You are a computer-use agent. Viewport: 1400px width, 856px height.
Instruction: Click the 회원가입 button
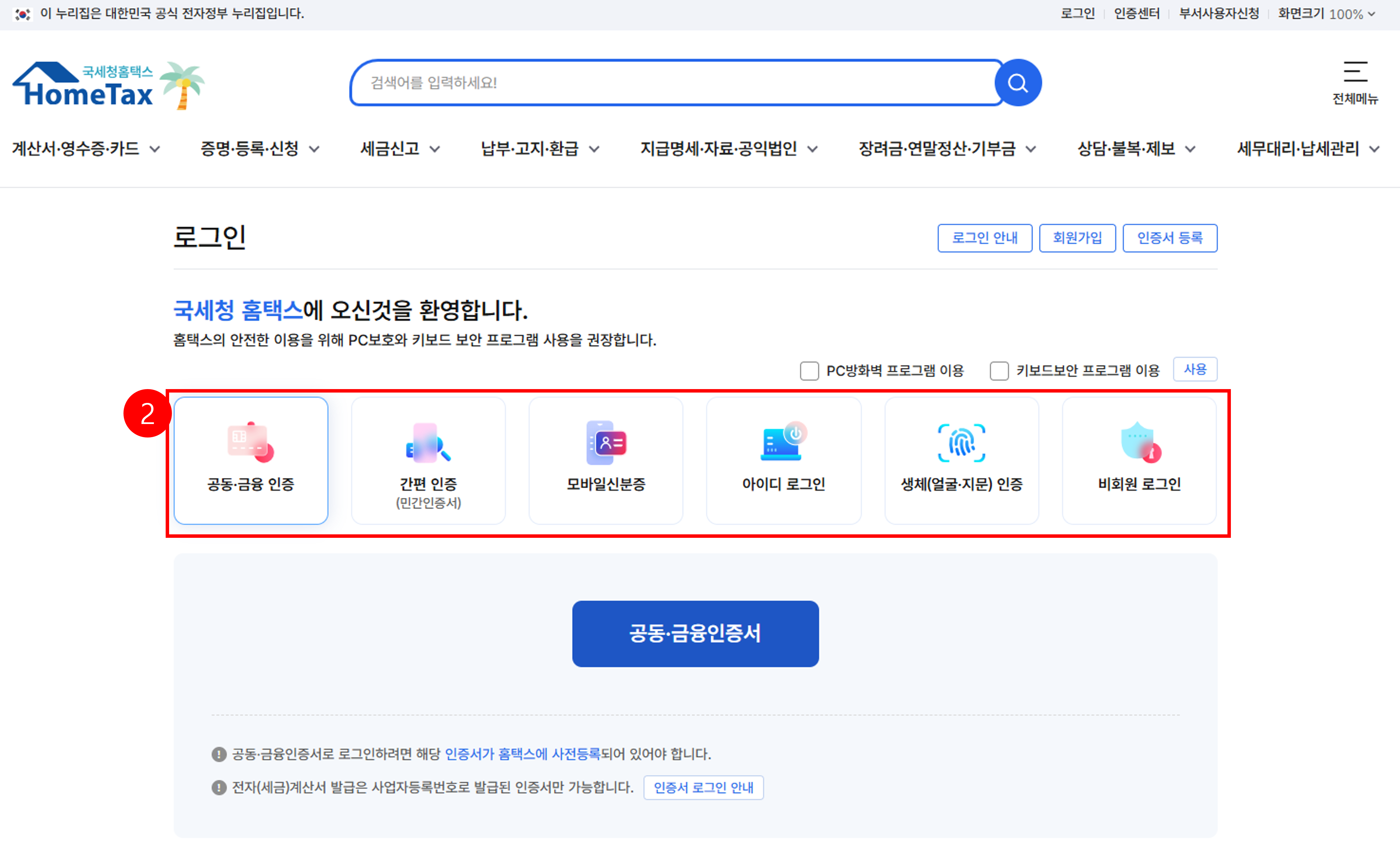pyautogui.click(x=1077, y=238)
